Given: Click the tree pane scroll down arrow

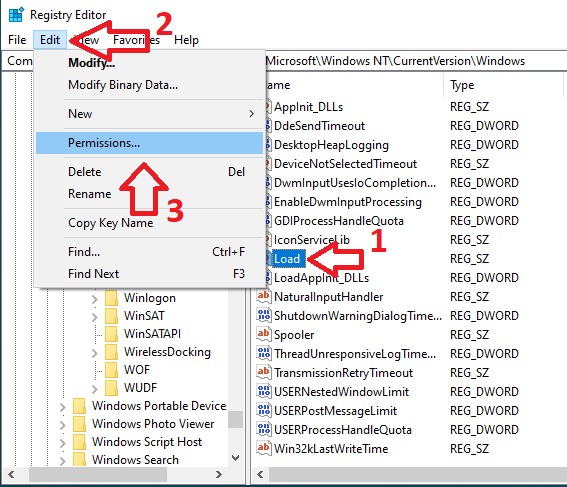Looking at the screenshot, I should click(x=236, y=458).
